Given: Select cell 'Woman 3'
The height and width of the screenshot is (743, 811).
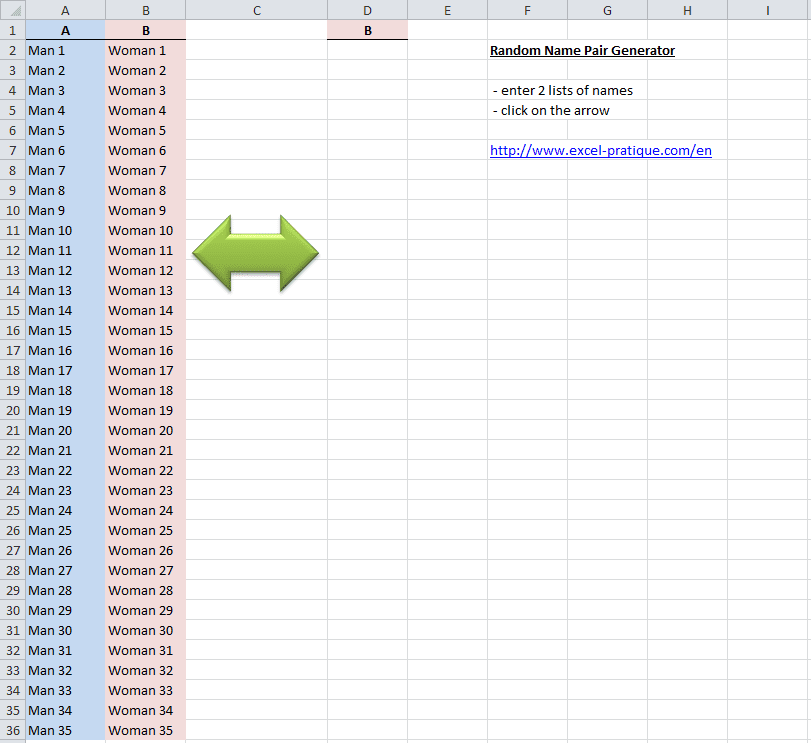Looking at the screenshot, I should pos(145,90).
